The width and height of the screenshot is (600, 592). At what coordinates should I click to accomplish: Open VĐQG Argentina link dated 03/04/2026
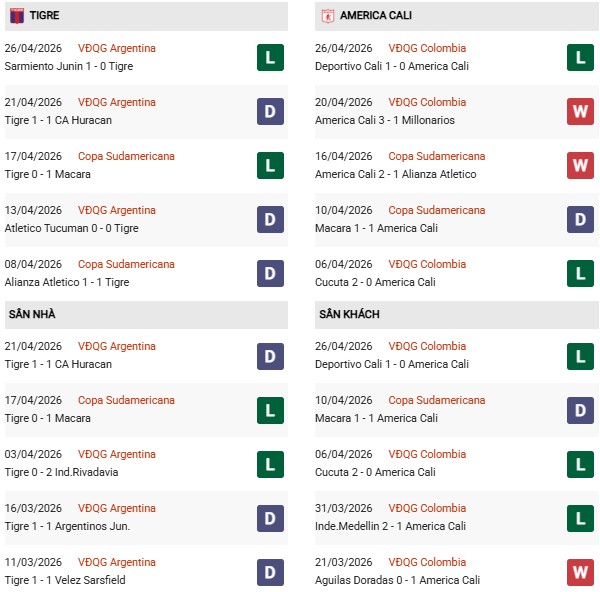[x=117, y=454]
